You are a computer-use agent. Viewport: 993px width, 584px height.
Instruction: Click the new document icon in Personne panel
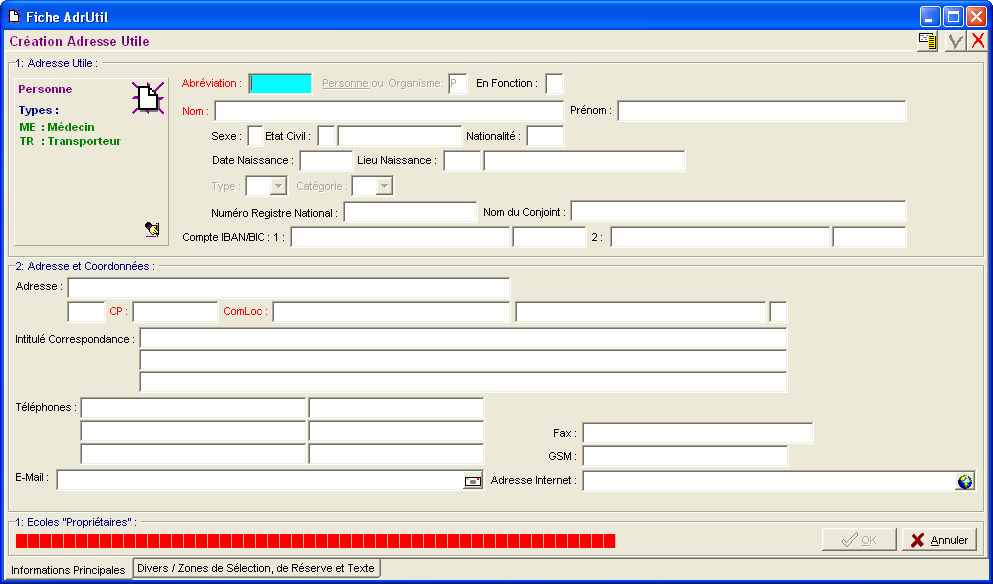[148, 98]
